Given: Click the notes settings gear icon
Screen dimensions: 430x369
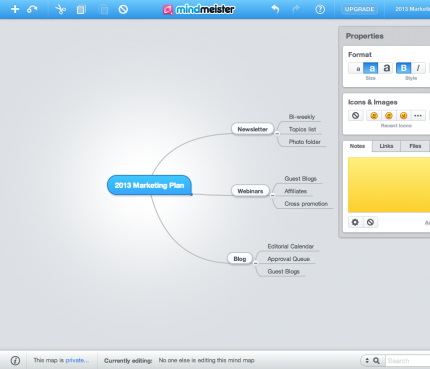Looking at the screenshot, I should pyautogui.click(x=355, y=222).
